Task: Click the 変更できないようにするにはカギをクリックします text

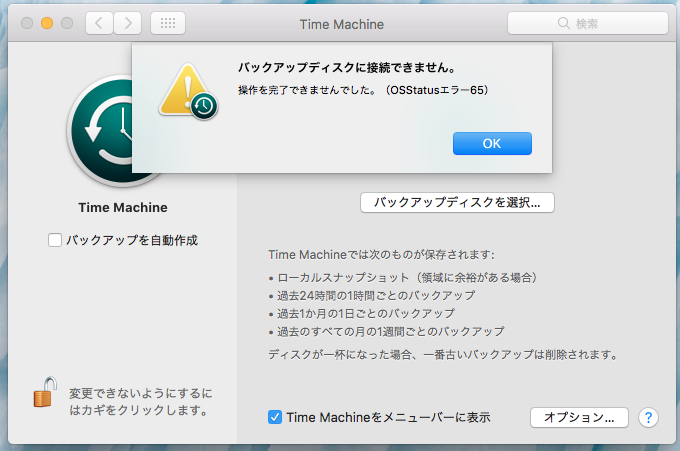Action: (x=141, y=402)
